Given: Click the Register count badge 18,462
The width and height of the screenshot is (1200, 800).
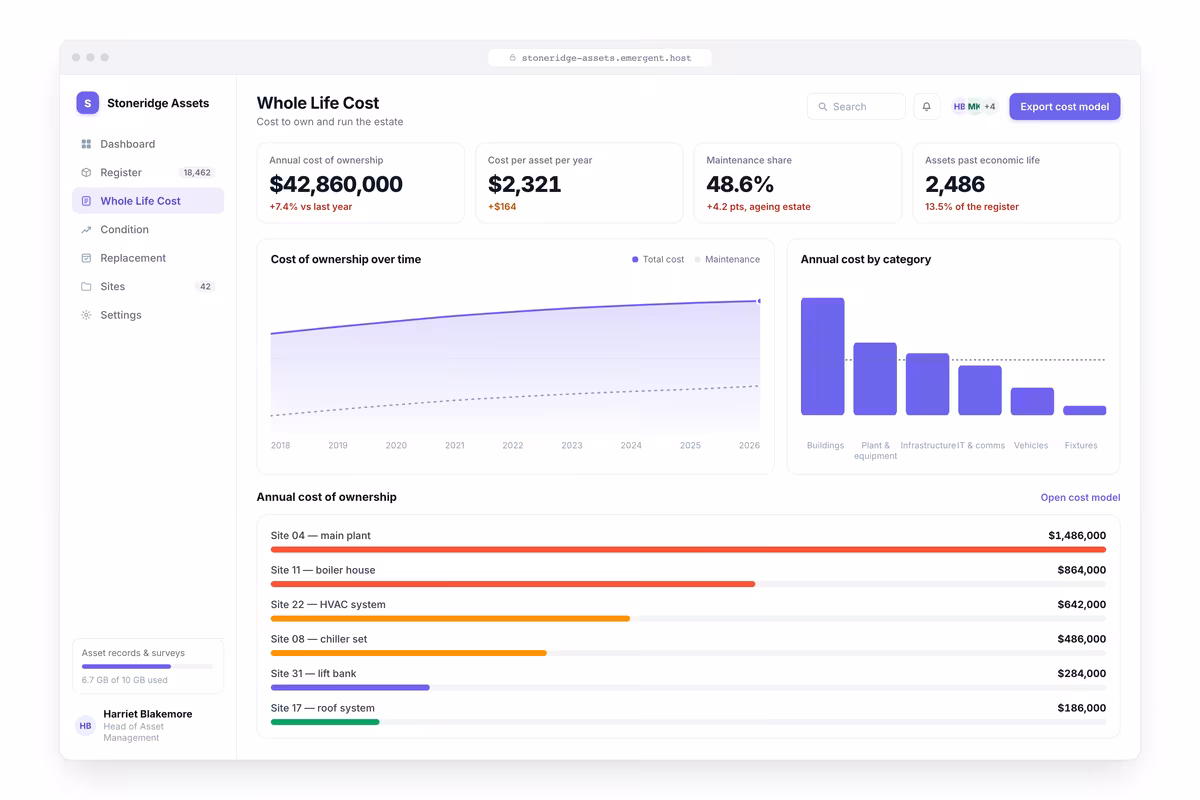Looking at the screenshot, I should coord(197,172).
